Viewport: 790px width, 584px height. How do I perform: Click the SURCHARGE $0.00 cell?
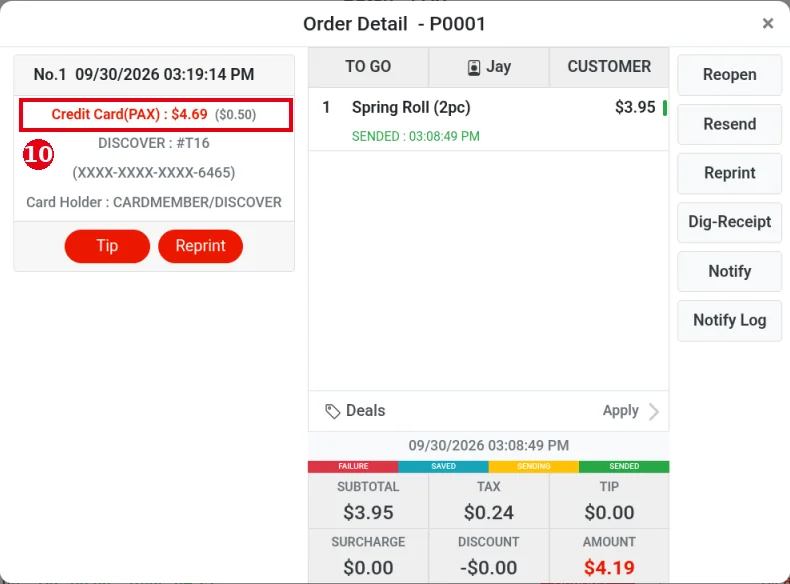[x=368, y=556]
